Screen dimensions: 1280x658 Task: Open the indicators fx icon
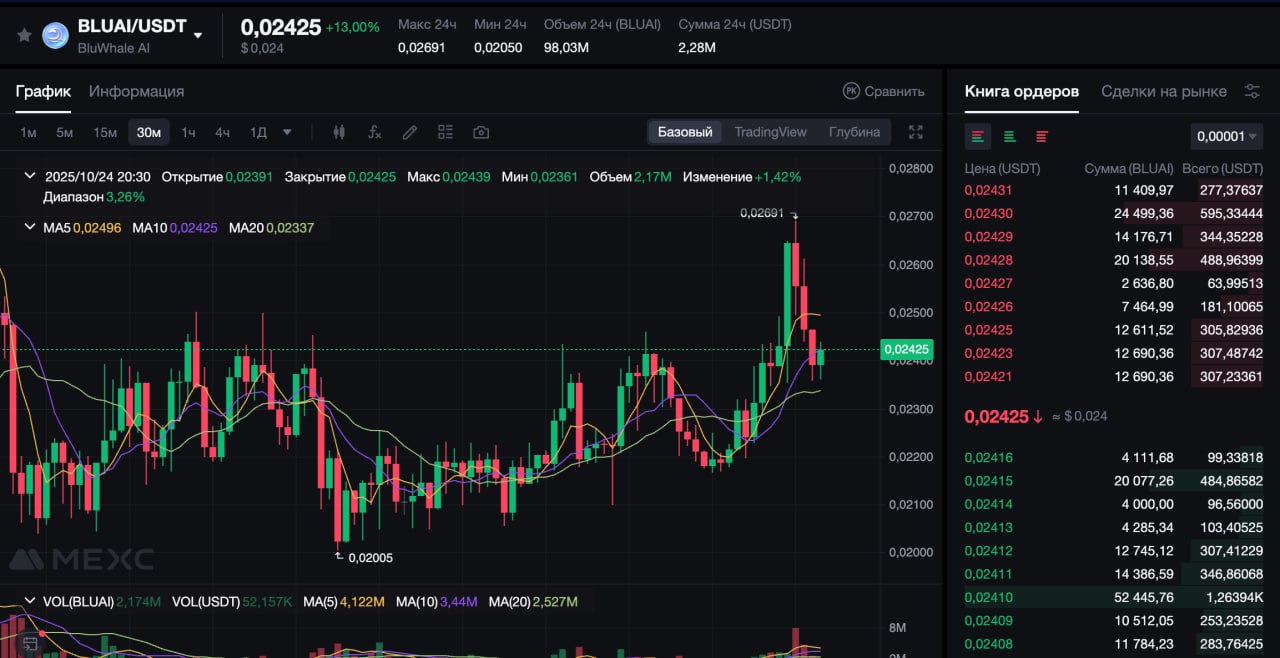374,132
